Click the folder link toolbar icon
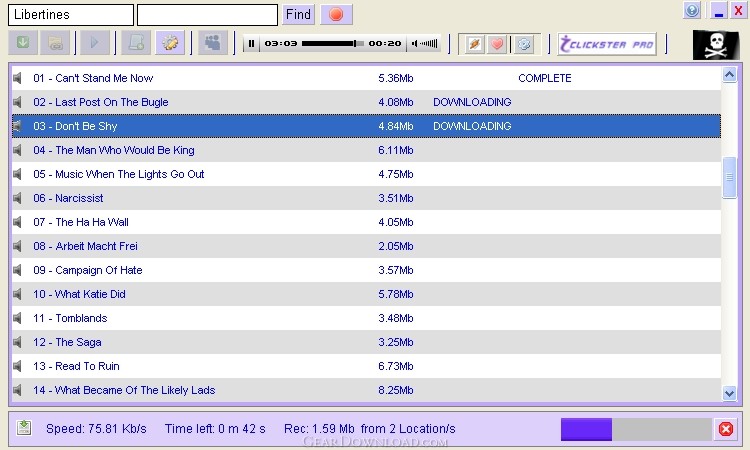 [55, 43]
